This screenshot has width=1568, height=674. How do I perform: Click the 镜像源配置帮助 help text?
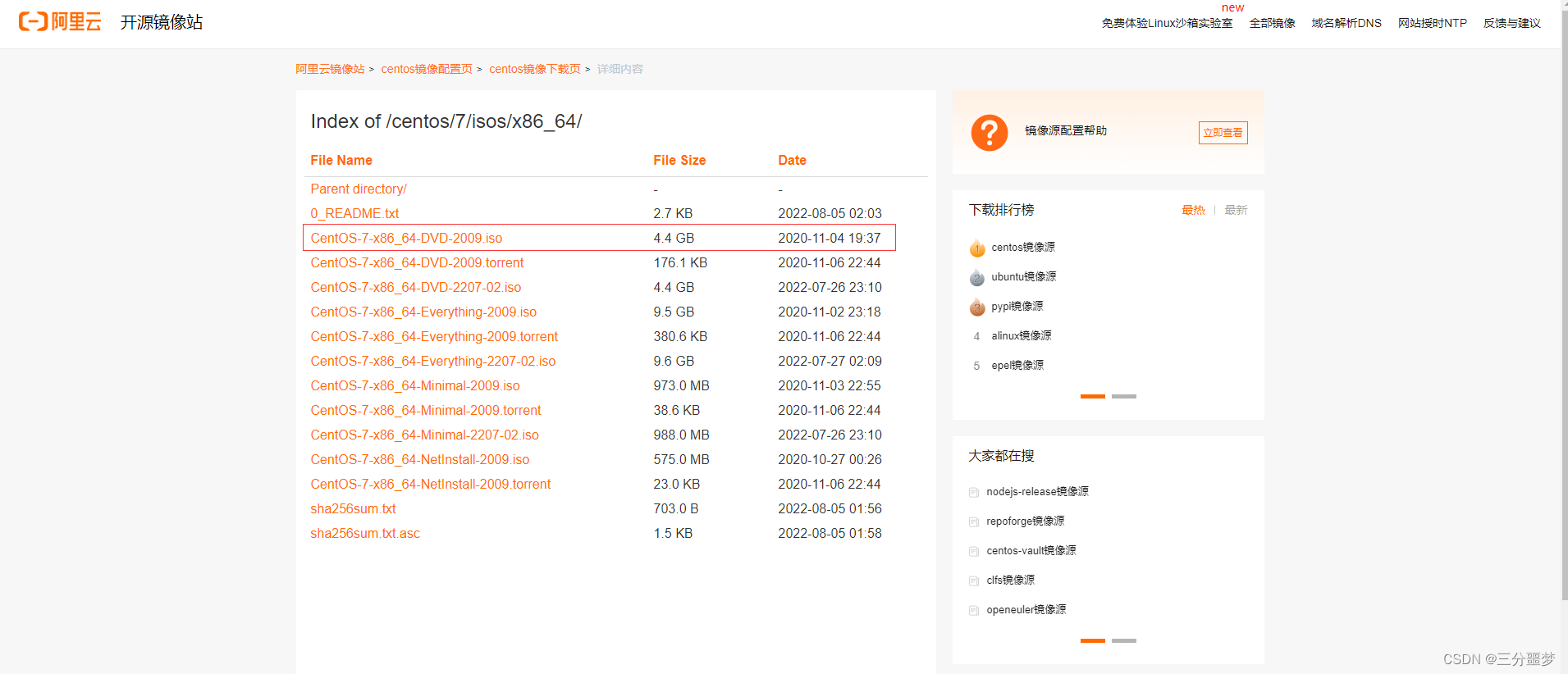[1066, 130]
